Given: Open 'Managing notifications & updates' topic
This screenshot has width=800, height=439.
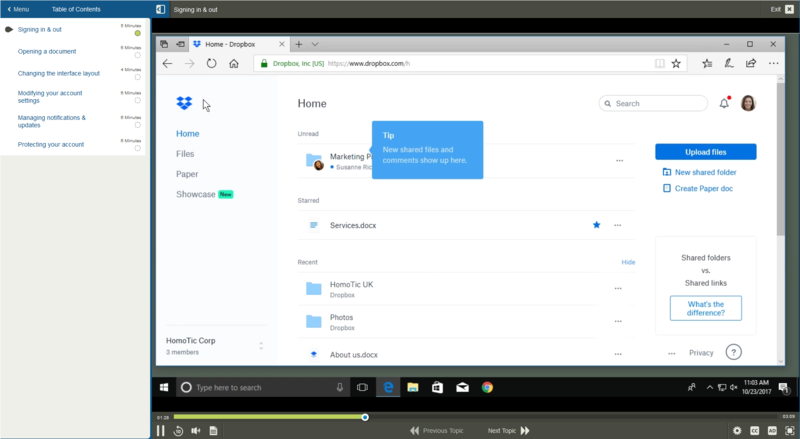Looking at the screenshot, I should (52, 121).
